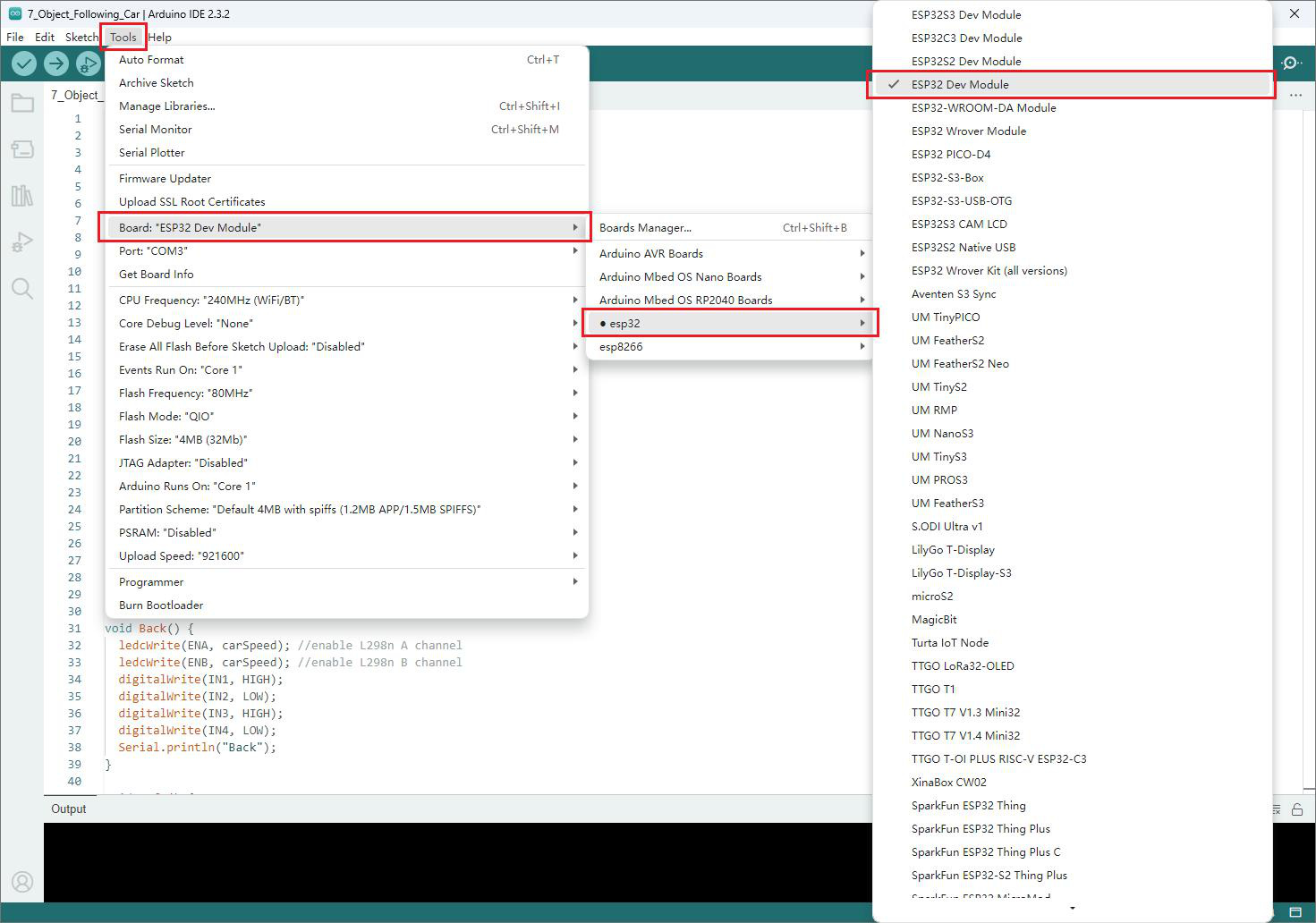Expand the CPU Frequency submenu
This screenshot has width=1316, height=923.
pos(347,300)
